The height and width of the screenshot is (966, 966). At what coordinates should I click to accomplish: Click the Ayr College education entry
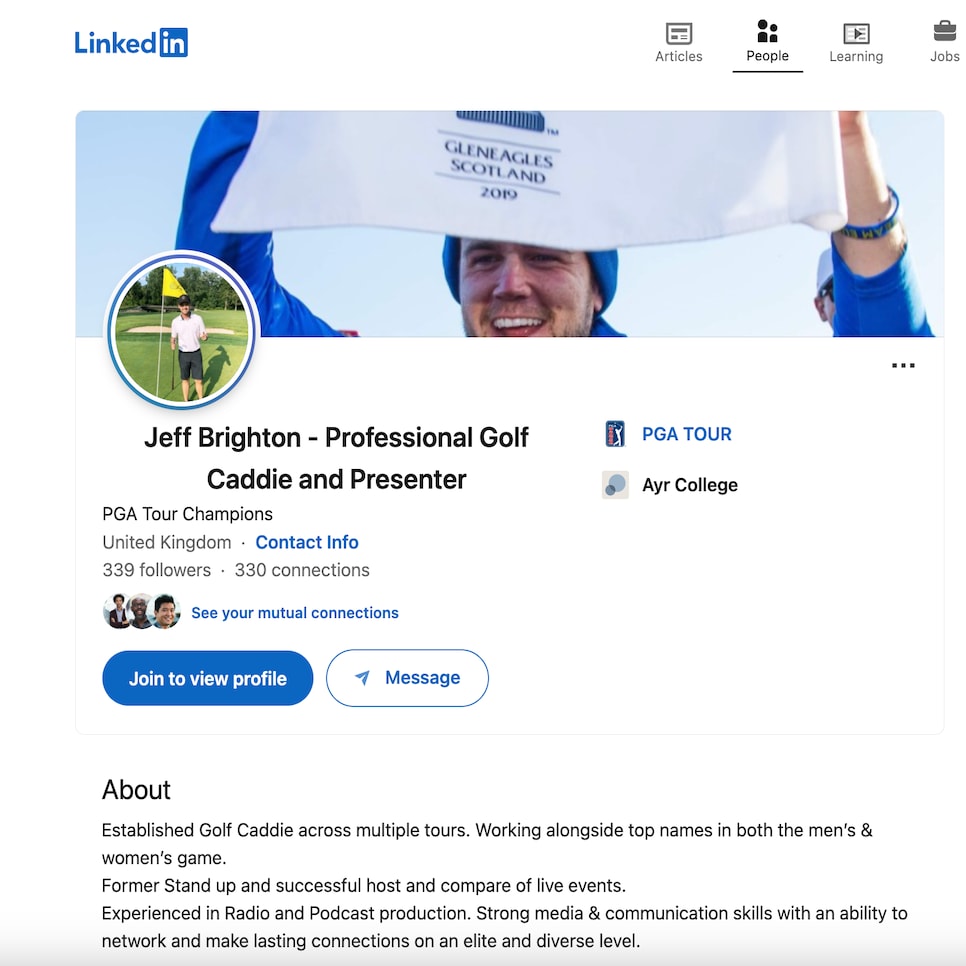pos(689,485)
